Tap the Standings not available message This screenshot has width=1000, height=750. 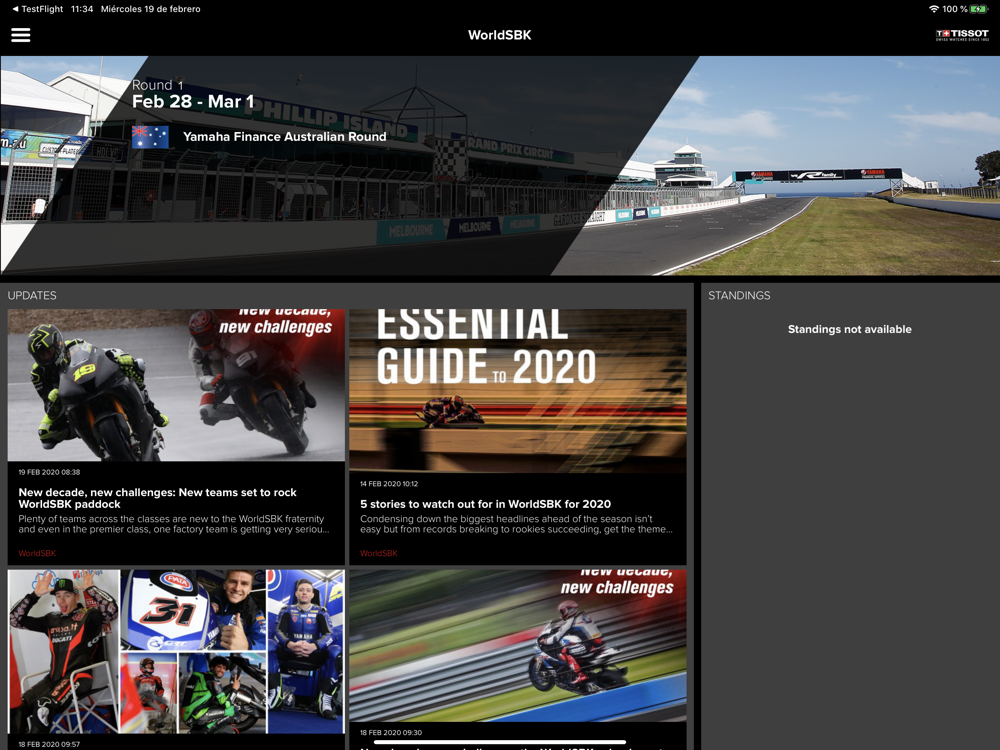849,329
